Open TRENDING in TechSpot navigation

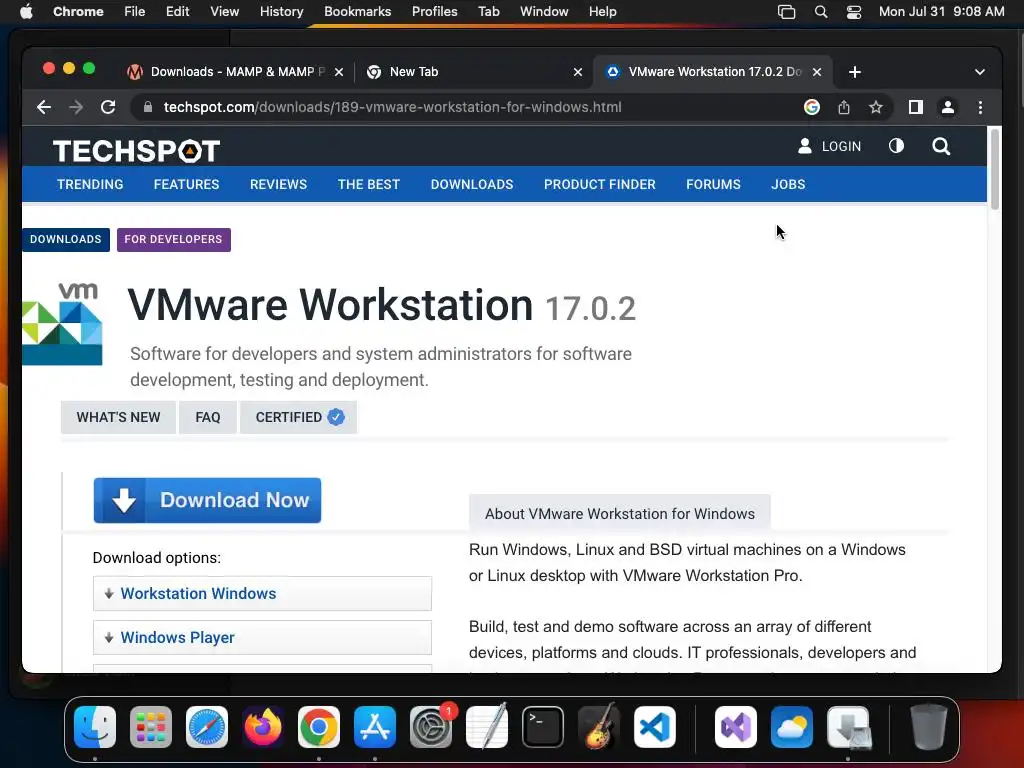(90, 184)
